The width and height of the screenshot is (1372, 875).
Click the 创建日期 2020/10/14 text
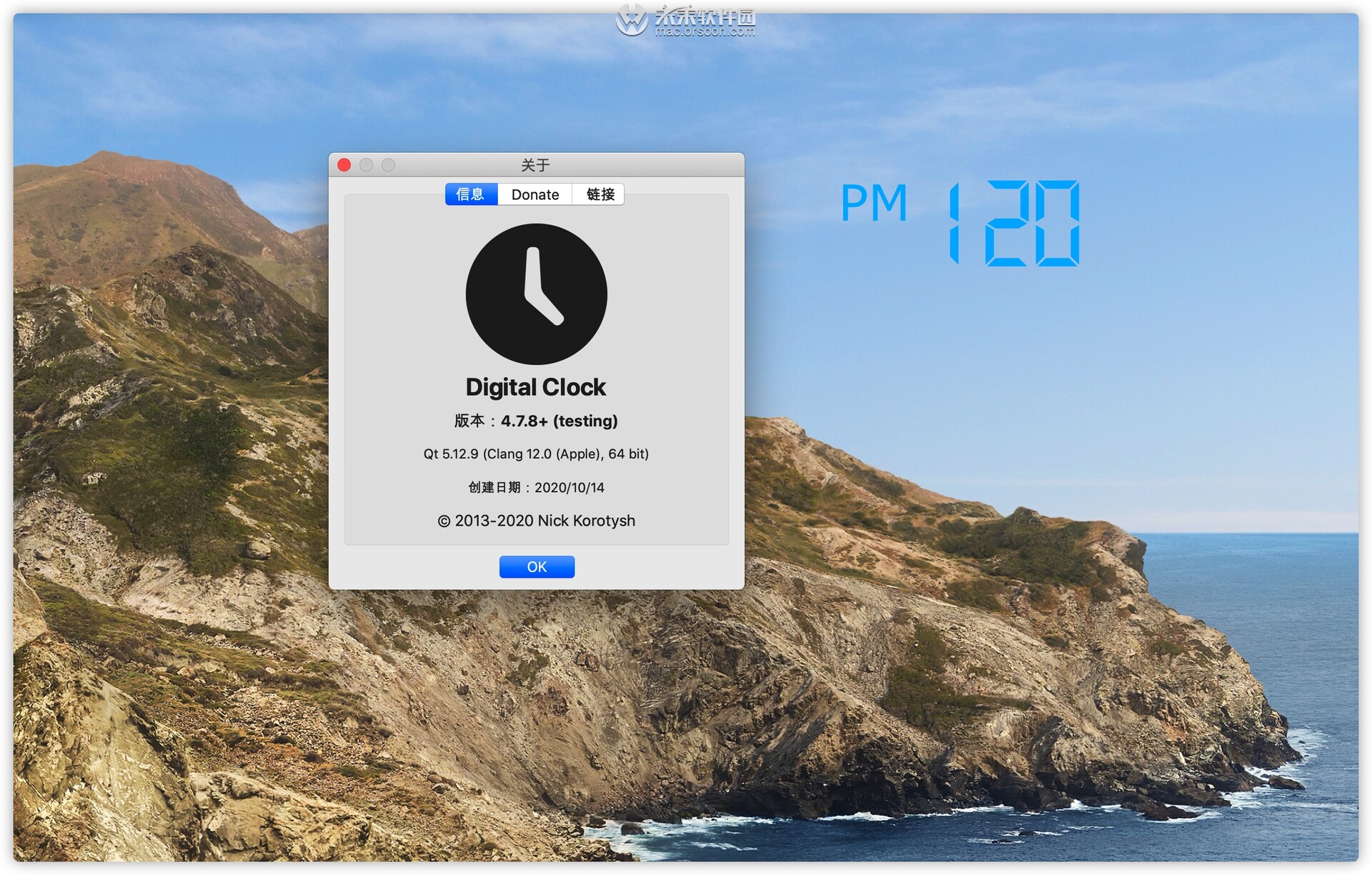[x=537, y=487]
